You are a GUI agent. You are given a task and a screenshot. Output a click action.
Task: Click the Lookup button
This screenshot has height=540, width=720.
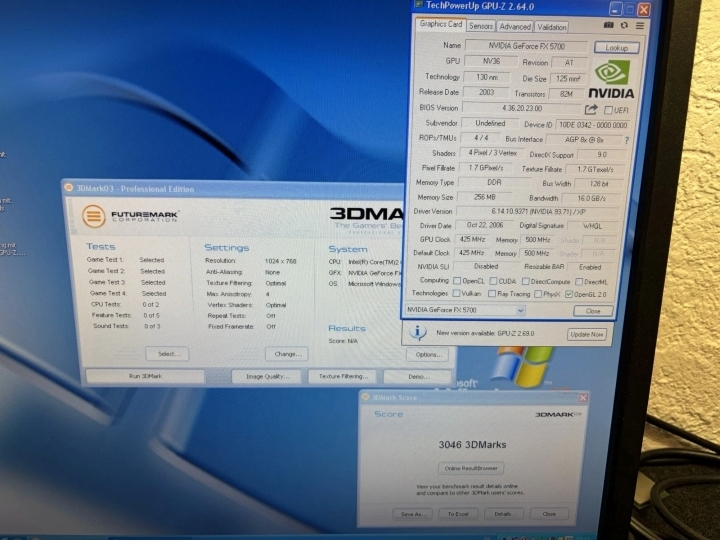point(617,47)
